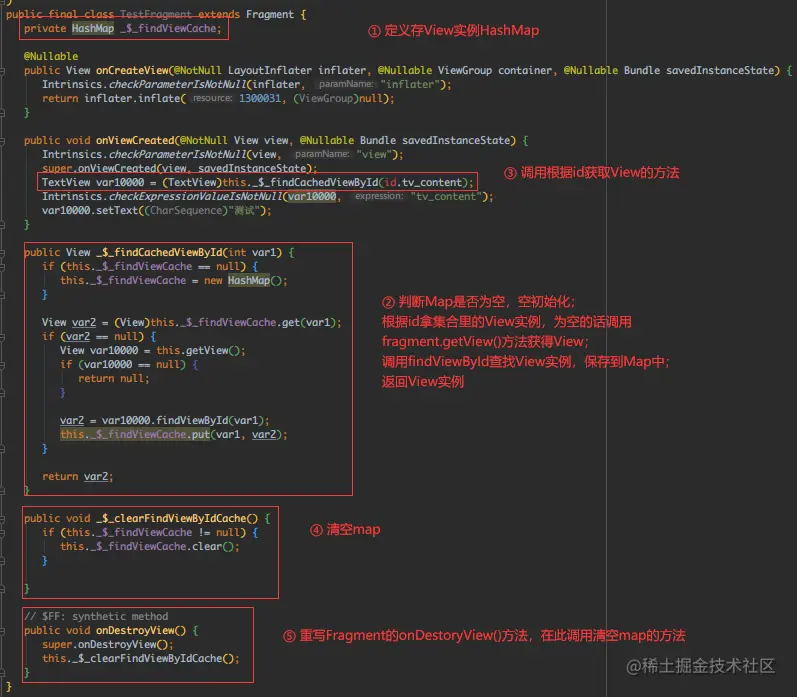
Task: Collapse the onViewCreated method using its gutter fold marker
Action: [3, 140]
